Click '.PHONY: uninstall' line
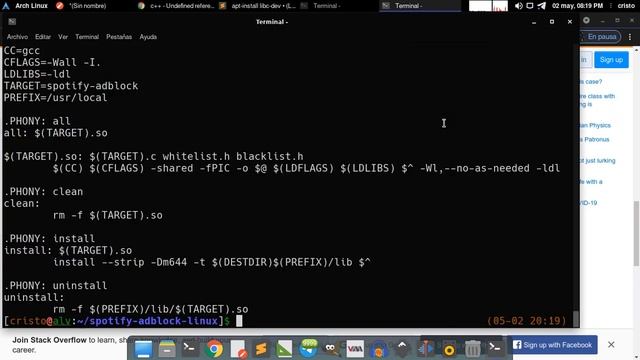The height and width of the screenshot is (360, 640). coord(56,285)
